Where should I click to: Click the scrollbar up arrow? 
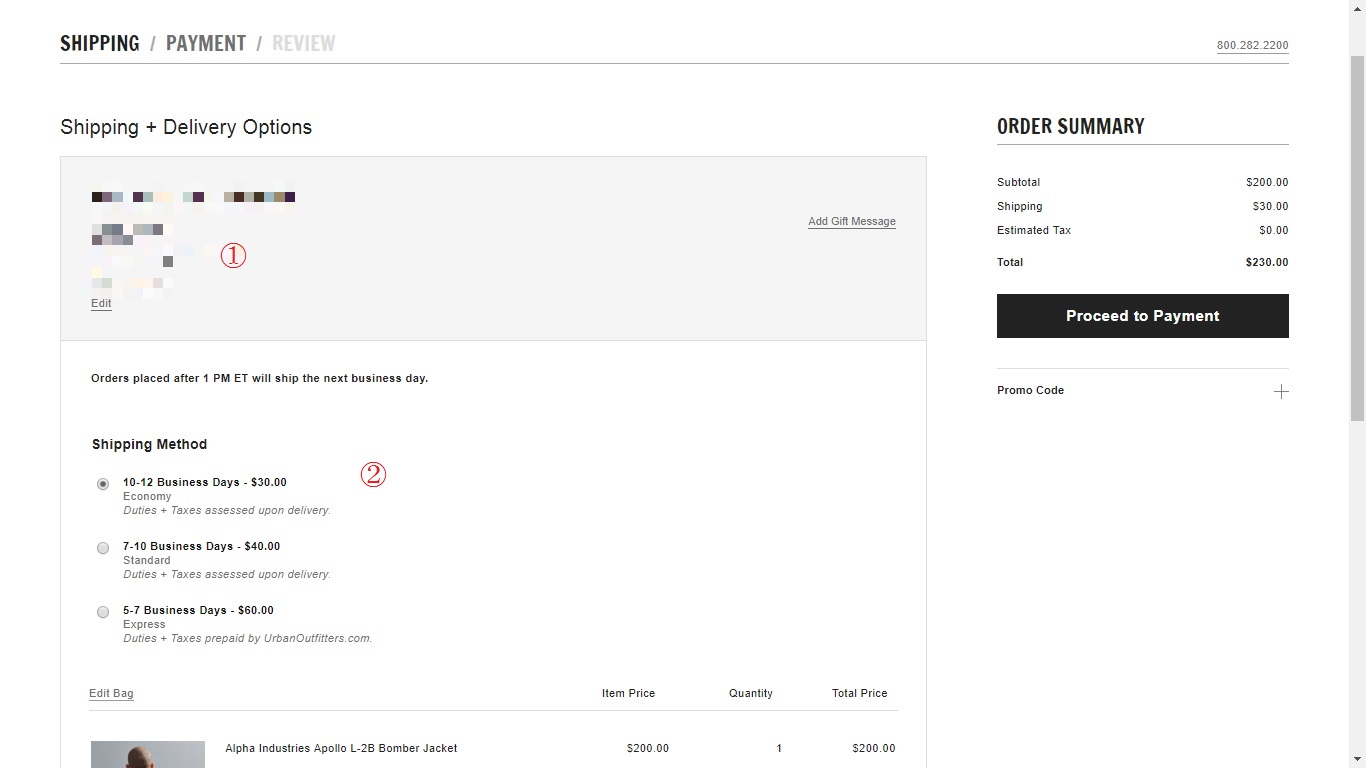point(1357,7)
